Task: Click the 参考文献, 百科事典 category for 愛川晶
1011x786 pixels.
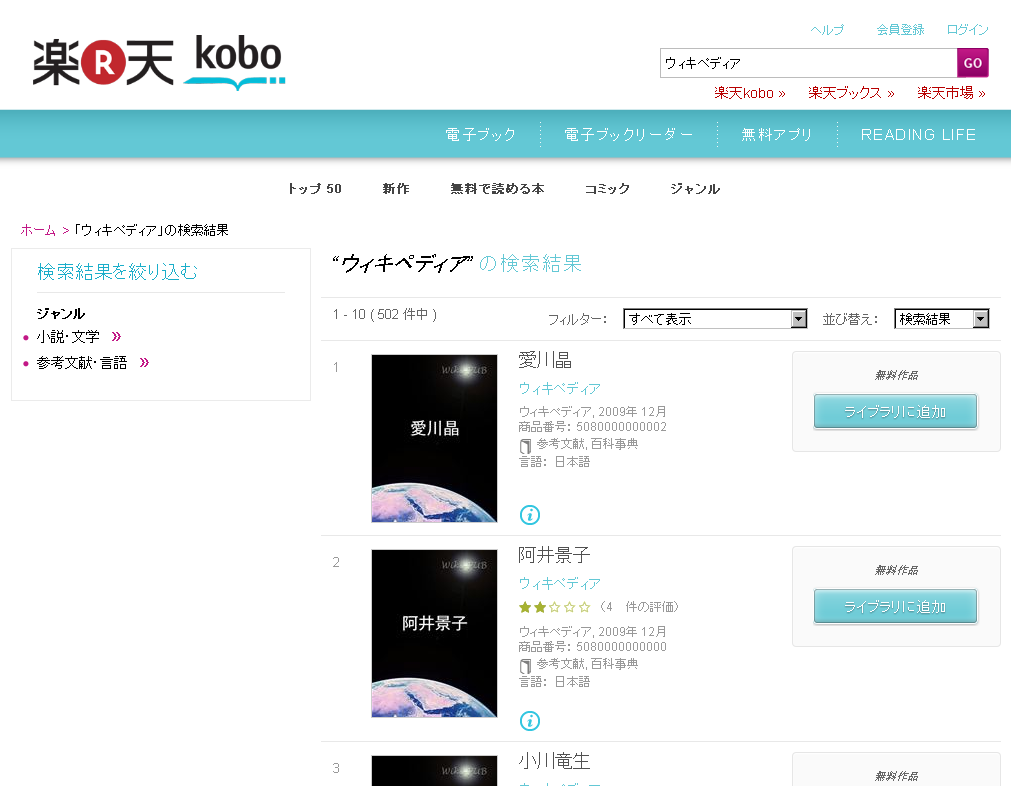Action: (587, 444)
